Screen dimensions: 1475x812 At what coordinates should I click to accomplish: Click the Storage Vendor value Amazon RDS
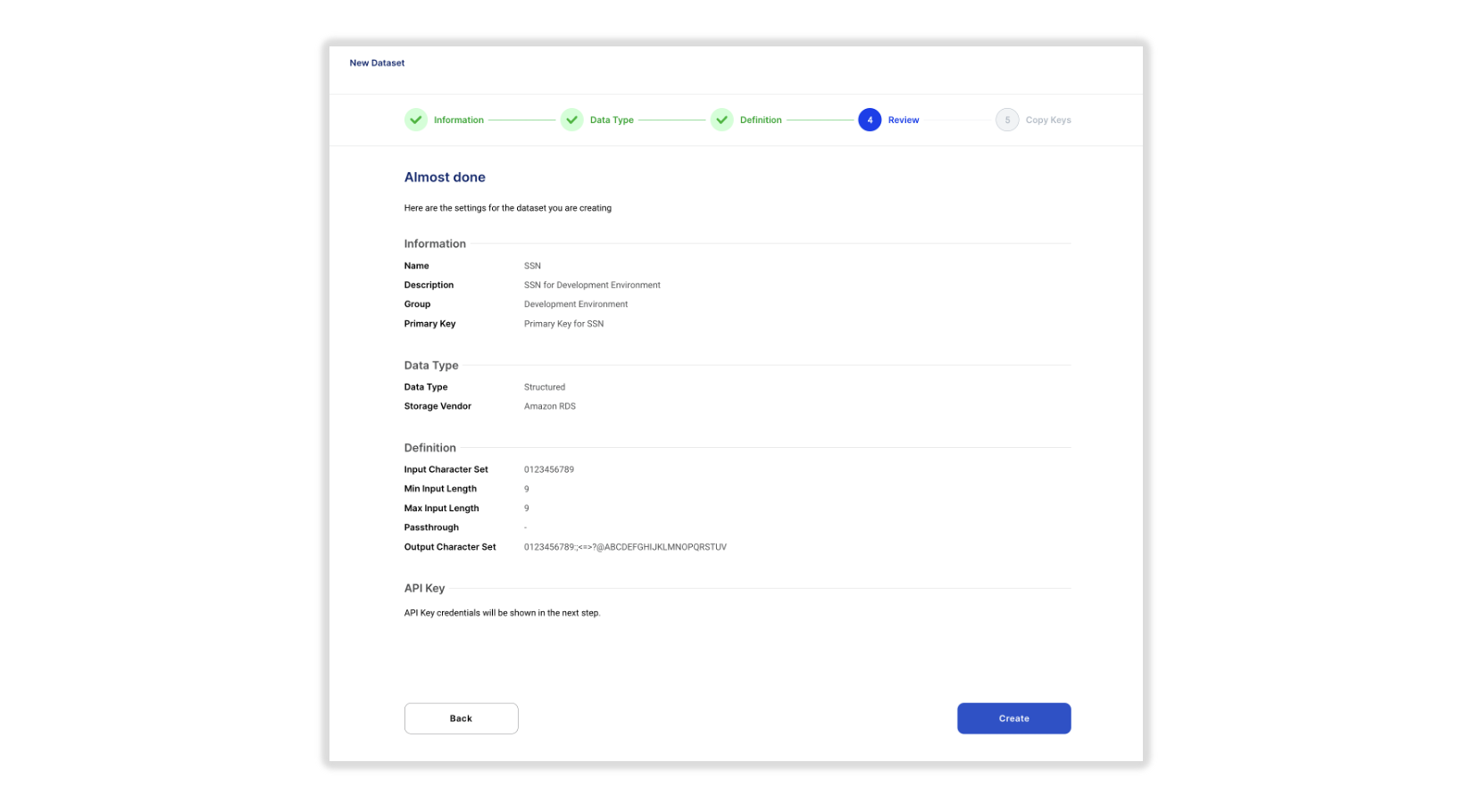[x=550, y=406]
